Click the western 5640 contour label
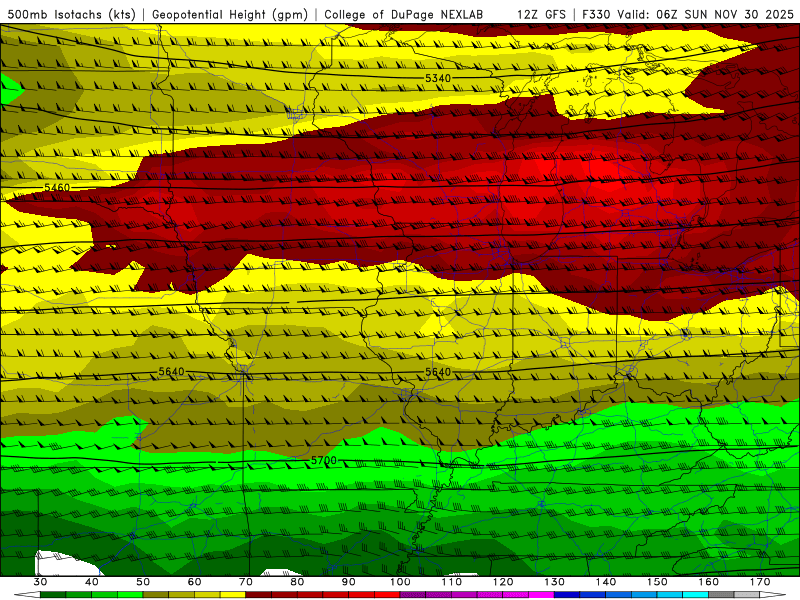Image resolution: width=800 pixels, height=600 pixels. coord(171,371)
